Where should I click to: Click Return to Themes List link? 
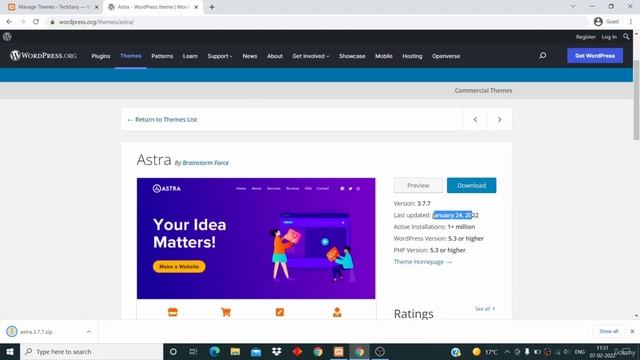[x=162, y=119]
